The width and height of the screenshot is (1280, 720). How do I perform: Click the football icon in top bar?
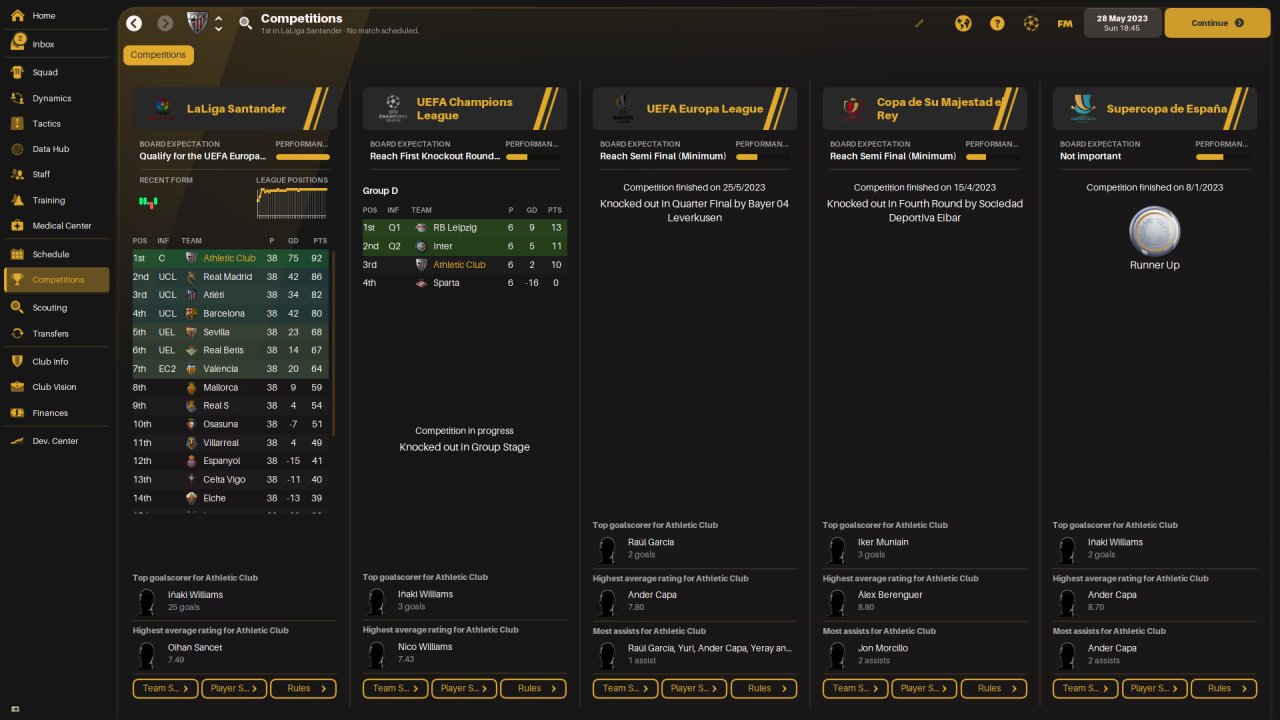[x=1031, y=23]
